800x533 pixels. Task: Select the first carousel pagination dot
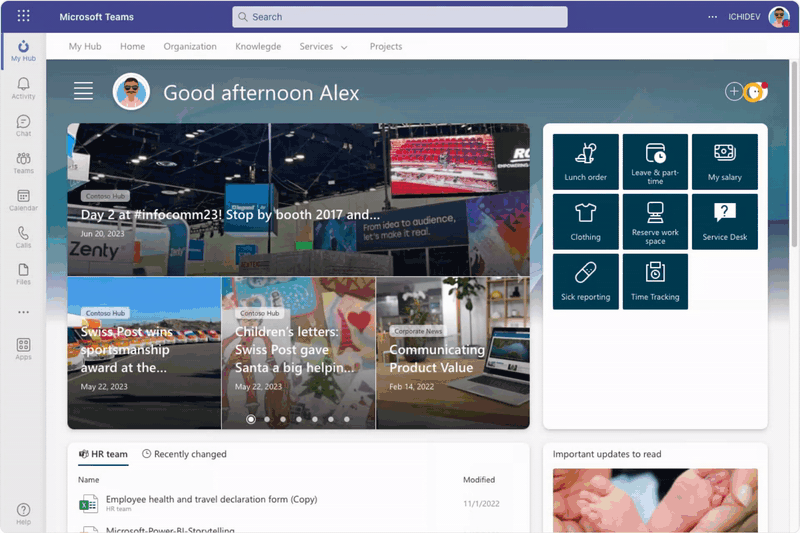click(250, 419)
